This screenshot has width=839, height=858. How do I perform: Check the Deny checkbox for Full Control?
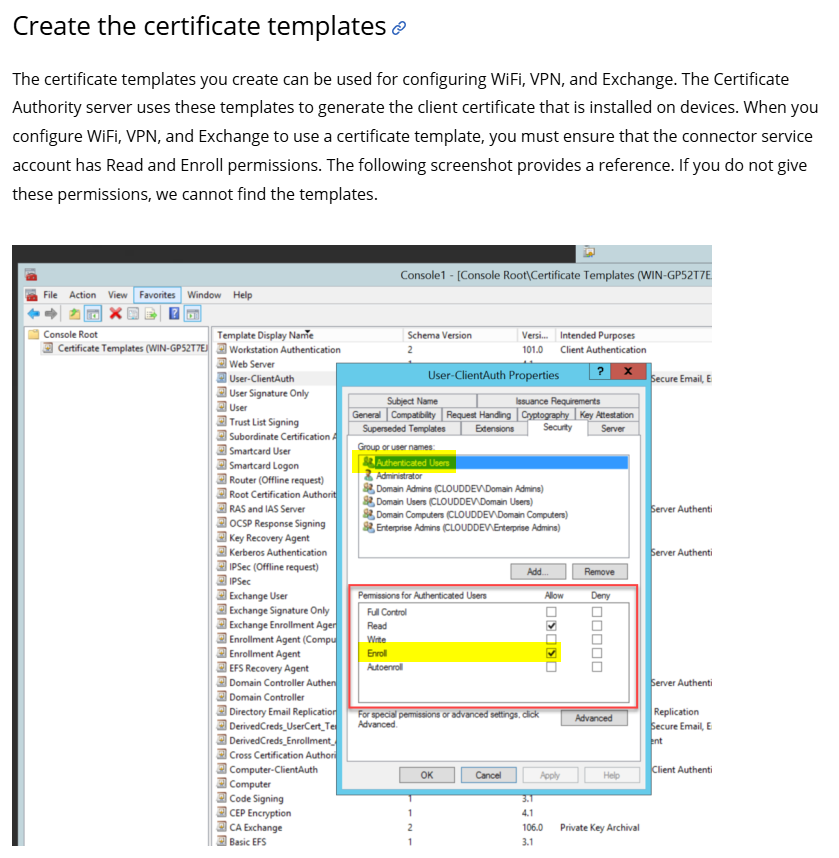coord(597,612)
